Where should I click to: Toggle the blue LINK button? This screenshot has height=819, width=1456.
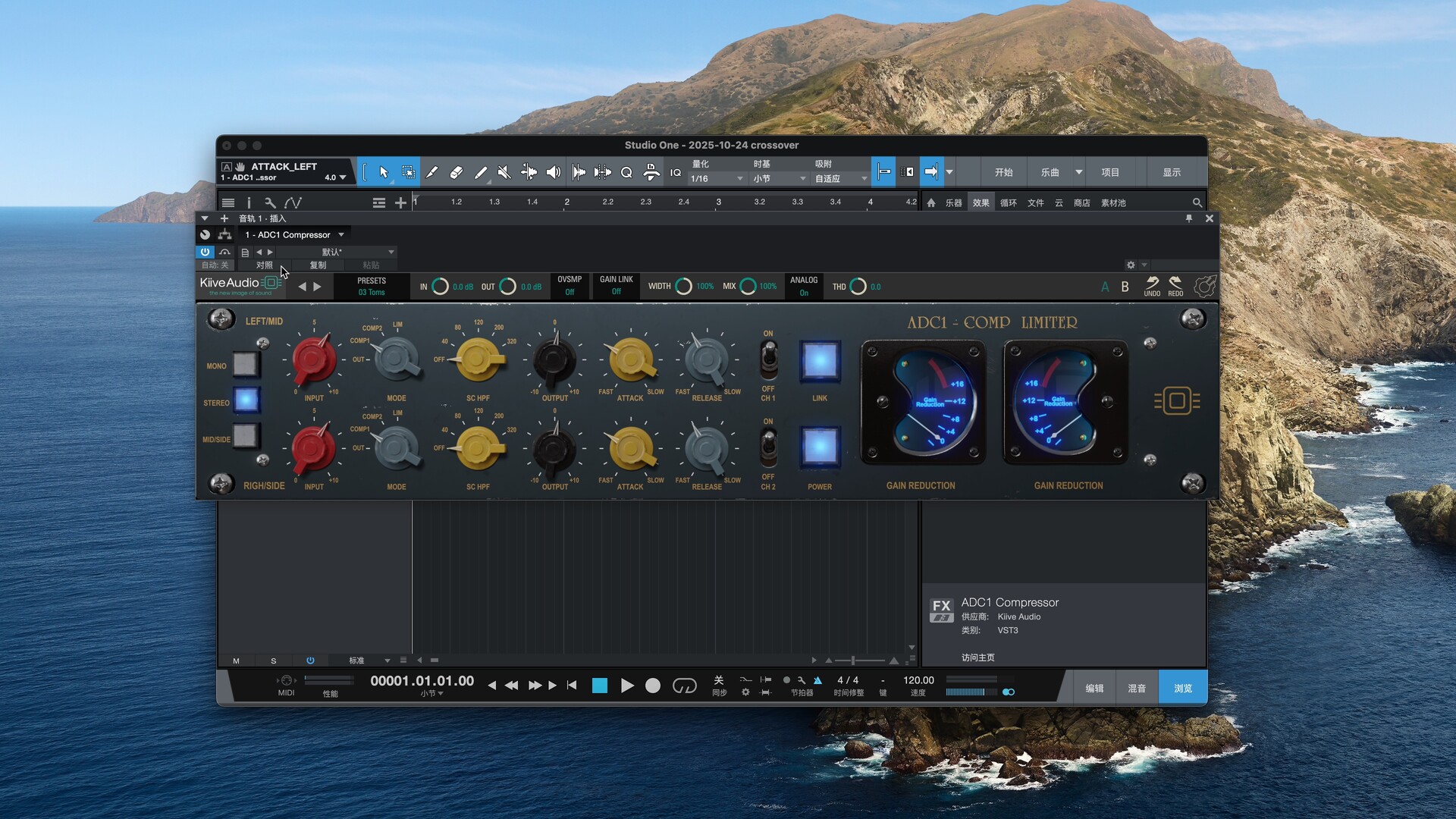pyautogui.click(x=820, y=361)
